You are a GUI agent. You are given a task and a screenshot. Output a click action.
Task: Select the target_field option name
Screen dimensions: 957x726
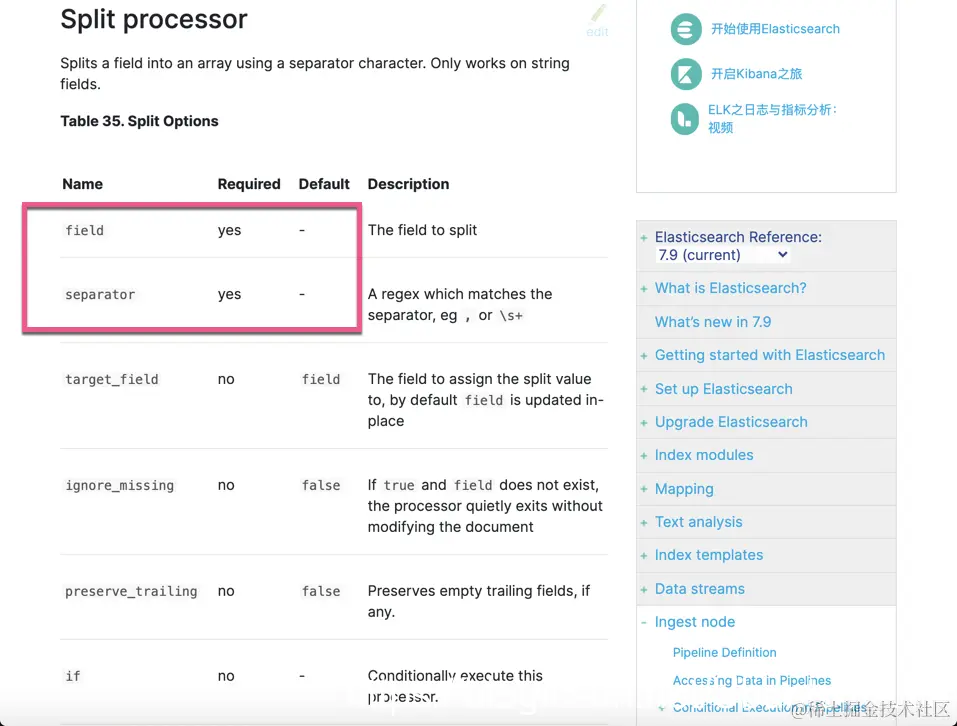click(112, 379)
